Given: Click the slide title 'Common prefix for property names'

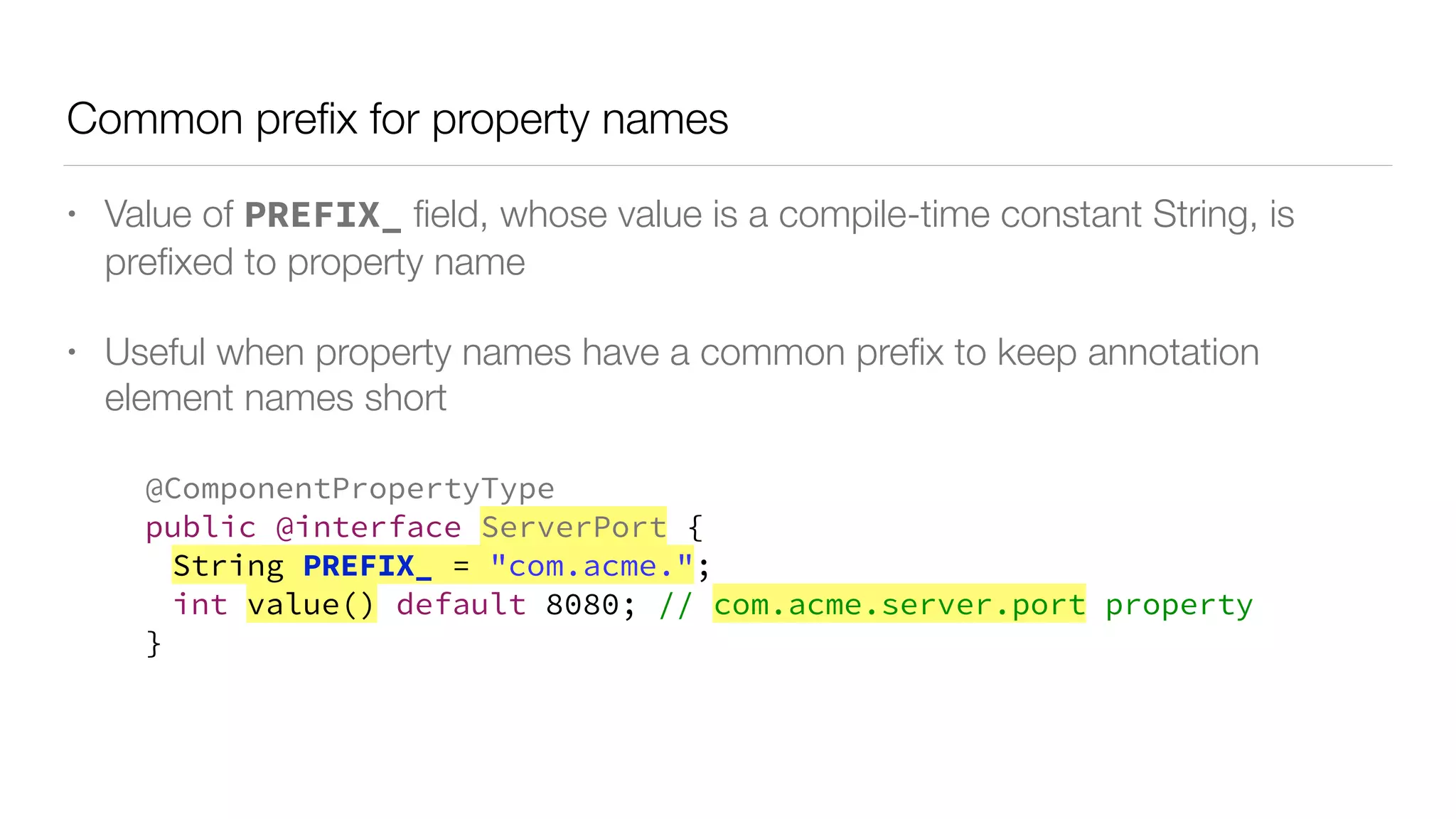Looking at the screenshot, I should click(x=397, y=119).
